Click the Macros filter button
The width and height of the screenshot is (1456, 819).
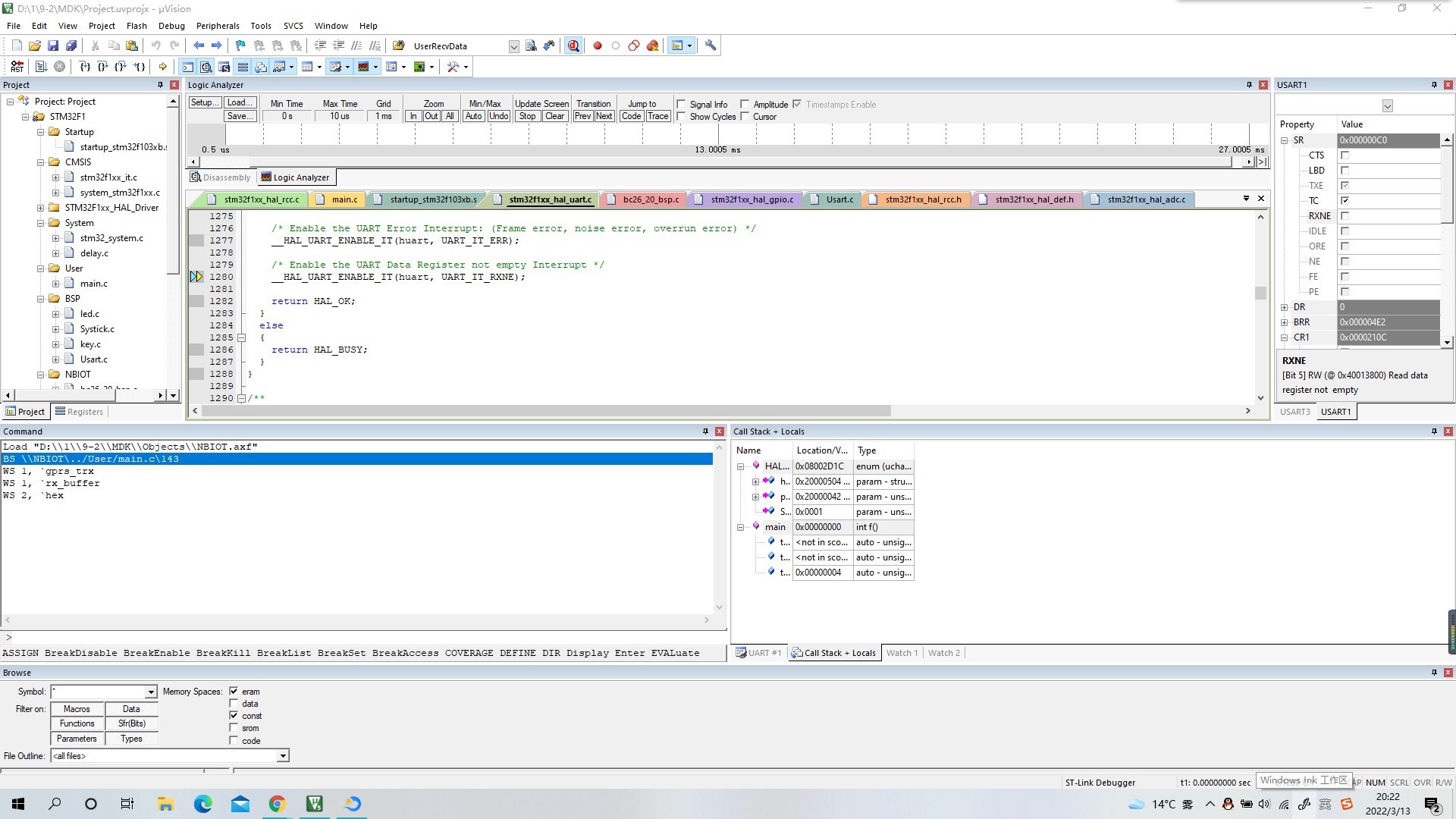click(77, 709)
